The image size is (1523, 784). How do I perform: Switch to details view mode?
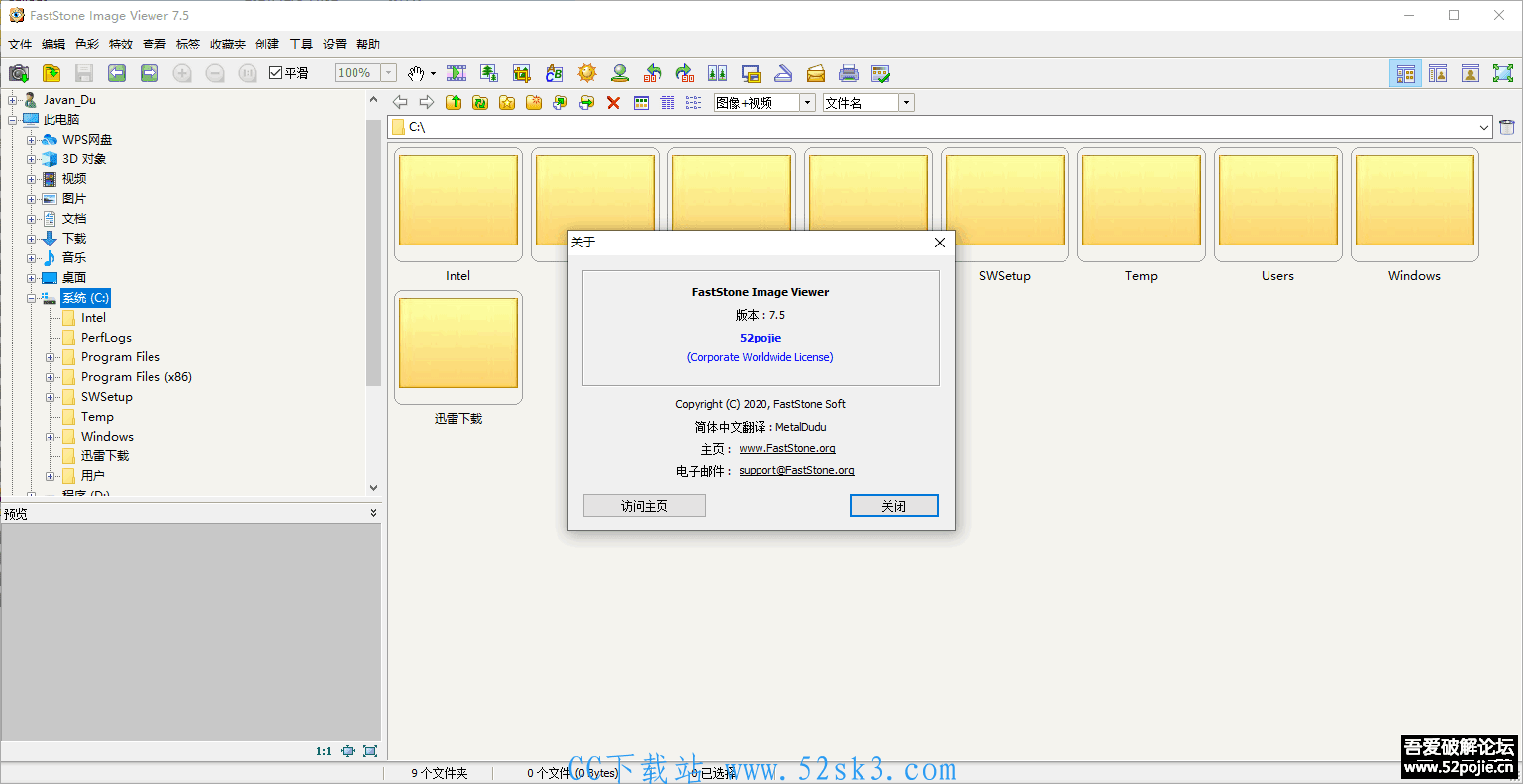click(x=667, y=102)
